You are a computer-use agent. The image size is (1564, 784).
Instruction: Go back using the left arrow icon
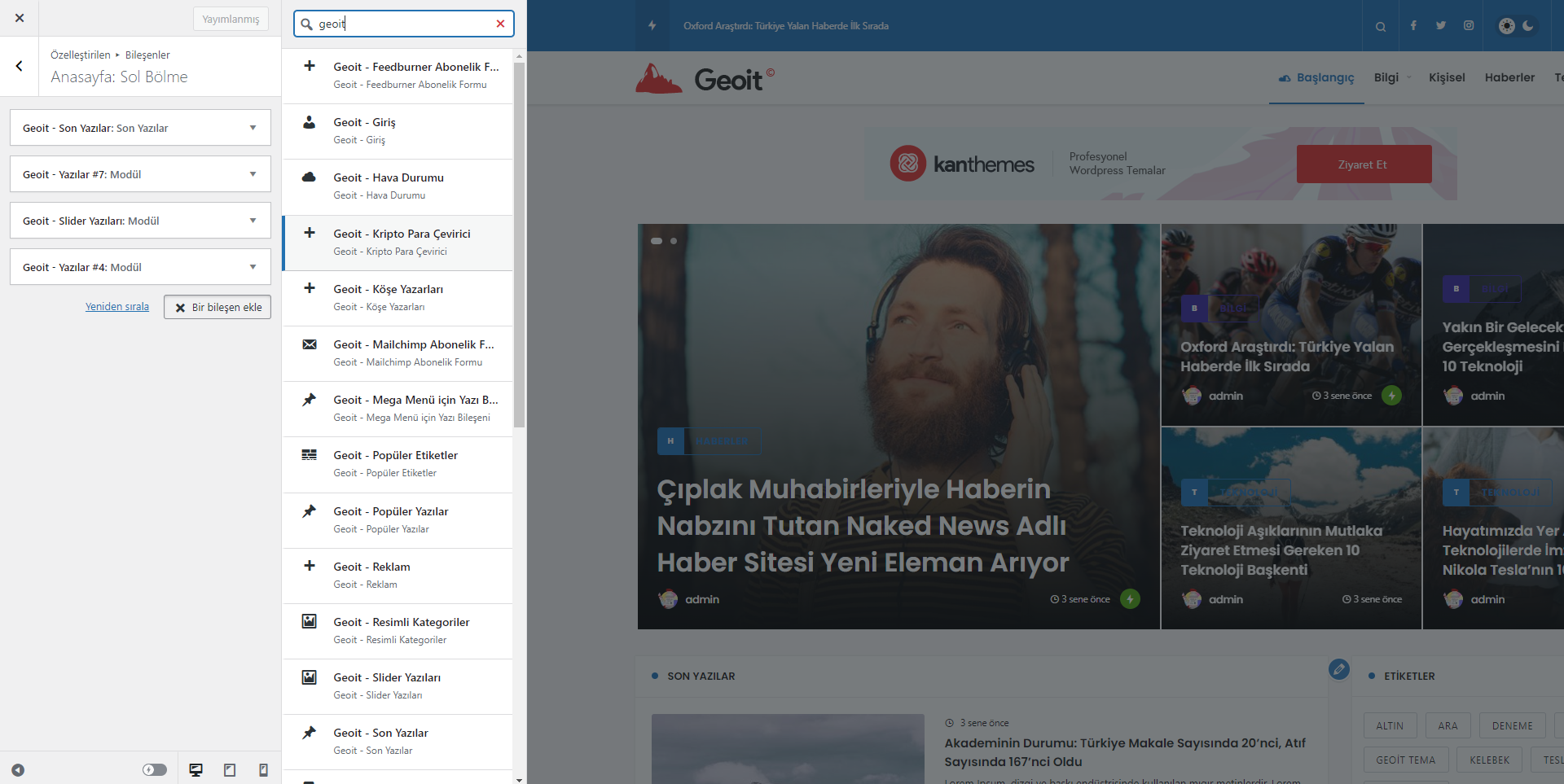20,66
